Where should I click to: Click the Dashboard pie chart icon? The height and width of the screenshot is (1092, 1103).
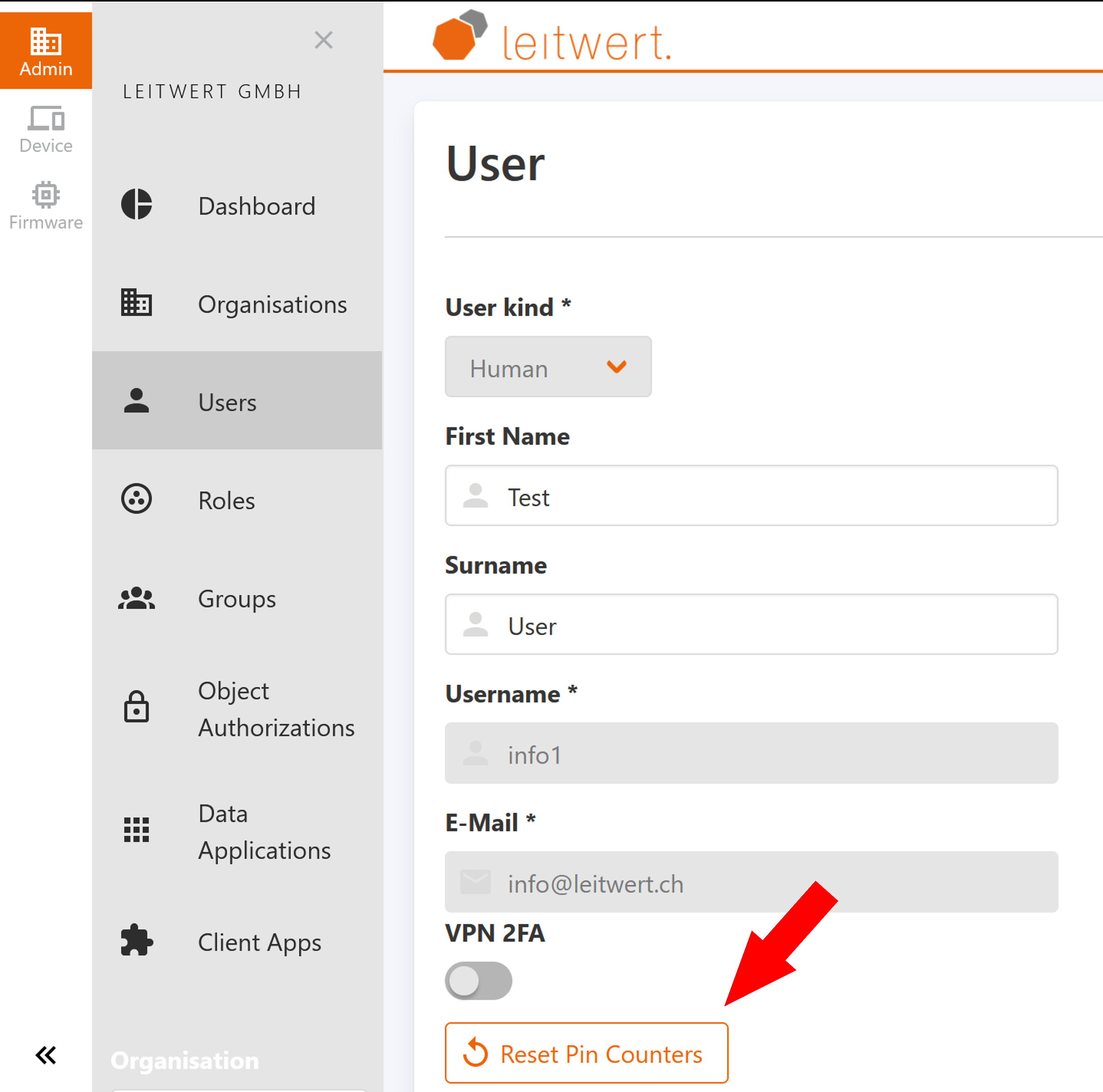pyautogui.click(x=137, y=204)
